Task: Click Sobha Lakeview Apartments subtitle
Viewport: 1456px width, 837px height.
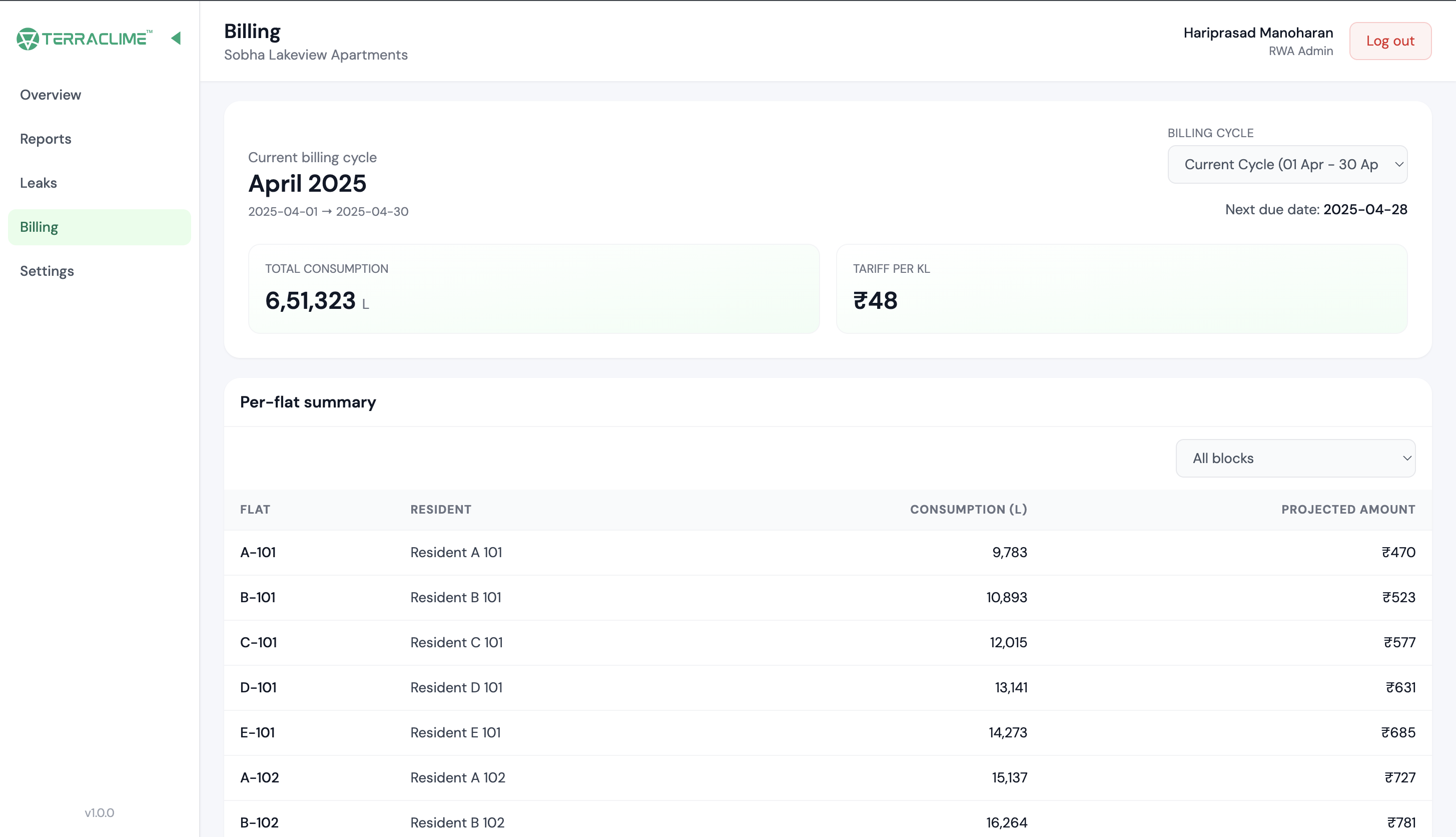Action: coord(315,55)
